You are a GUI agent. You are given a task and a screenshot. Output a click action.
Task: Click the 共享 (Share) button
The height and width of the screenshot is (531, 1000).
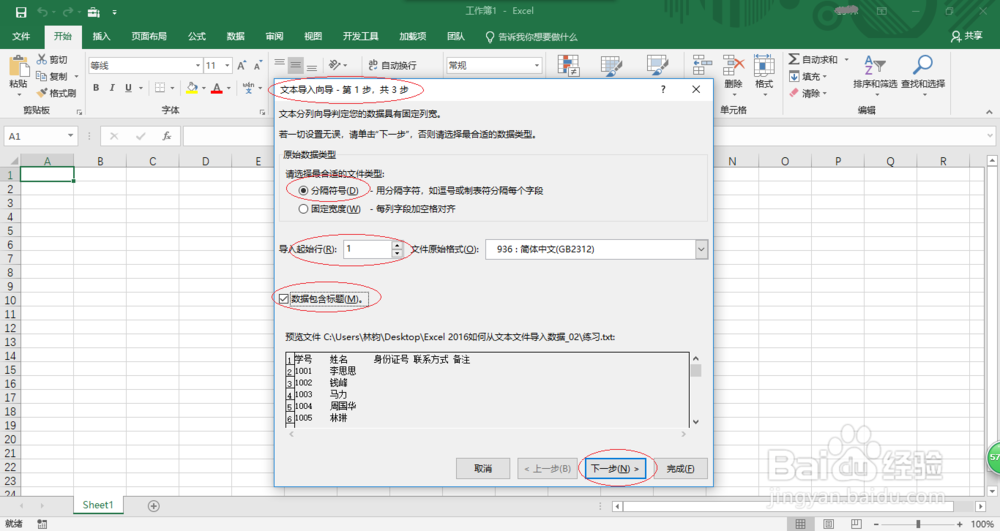pos(966,36)
